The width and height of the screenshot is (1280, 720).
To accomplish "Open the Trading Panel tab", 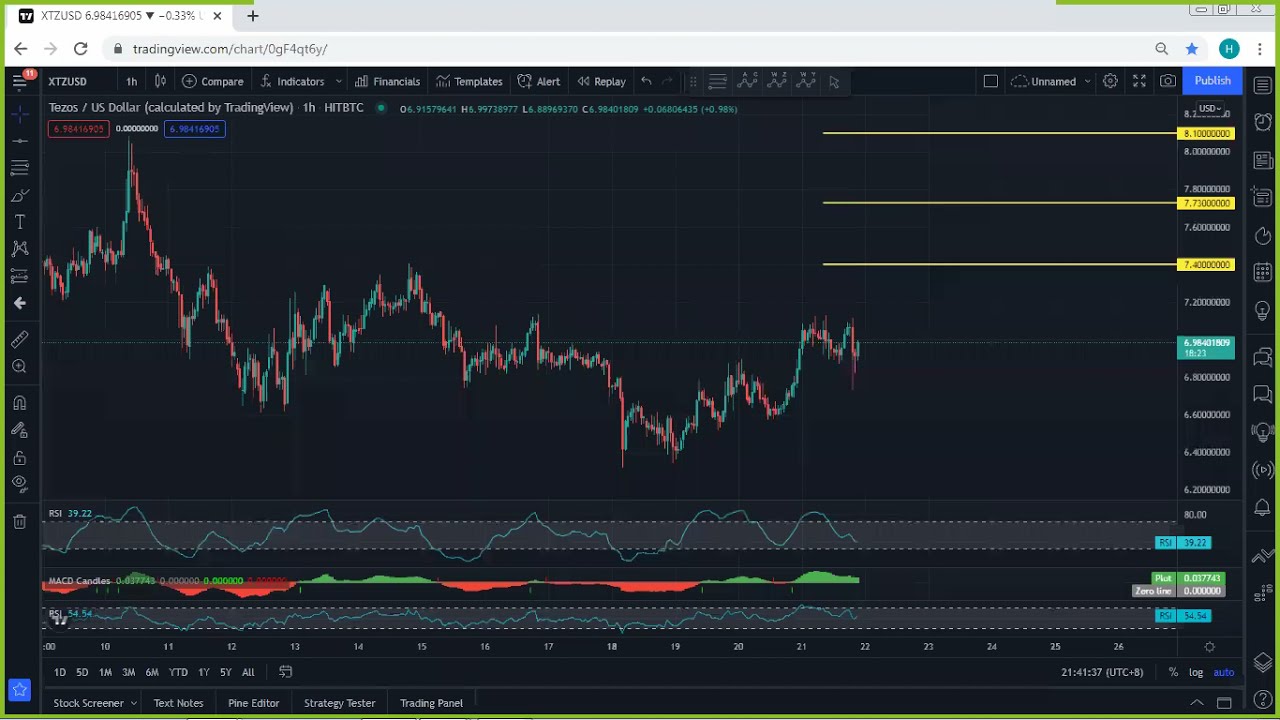I will coord(431,703).
